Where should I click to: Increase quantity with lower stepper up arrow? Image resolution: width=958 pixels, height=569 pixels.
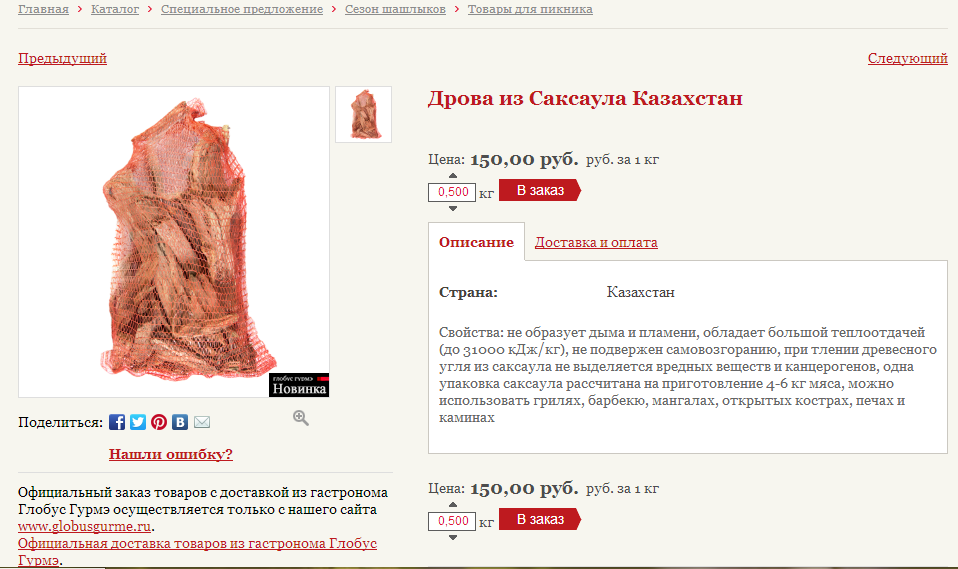pos(453,505)
